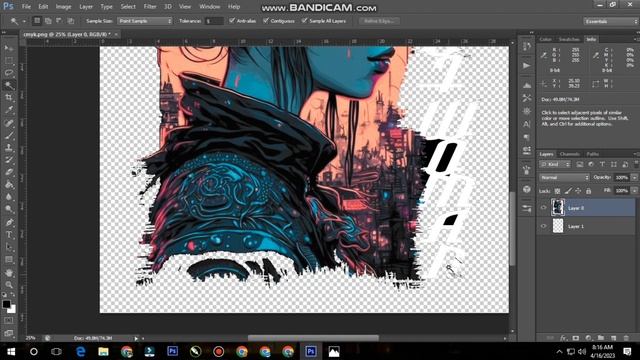This screenshot has width=640, height=360.
Task: Close the cmyk.png document tab
Action: [x=116, y=34]
